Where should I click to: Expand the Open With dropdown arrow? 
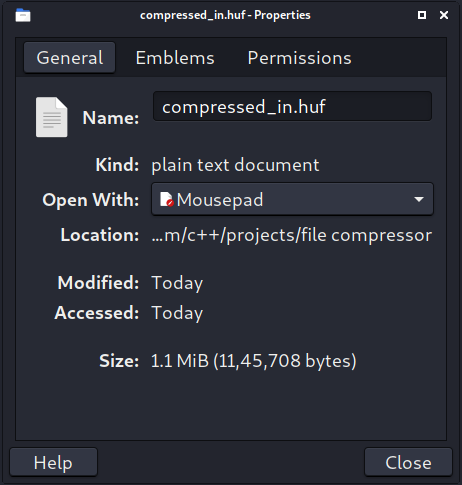(419, 199)
